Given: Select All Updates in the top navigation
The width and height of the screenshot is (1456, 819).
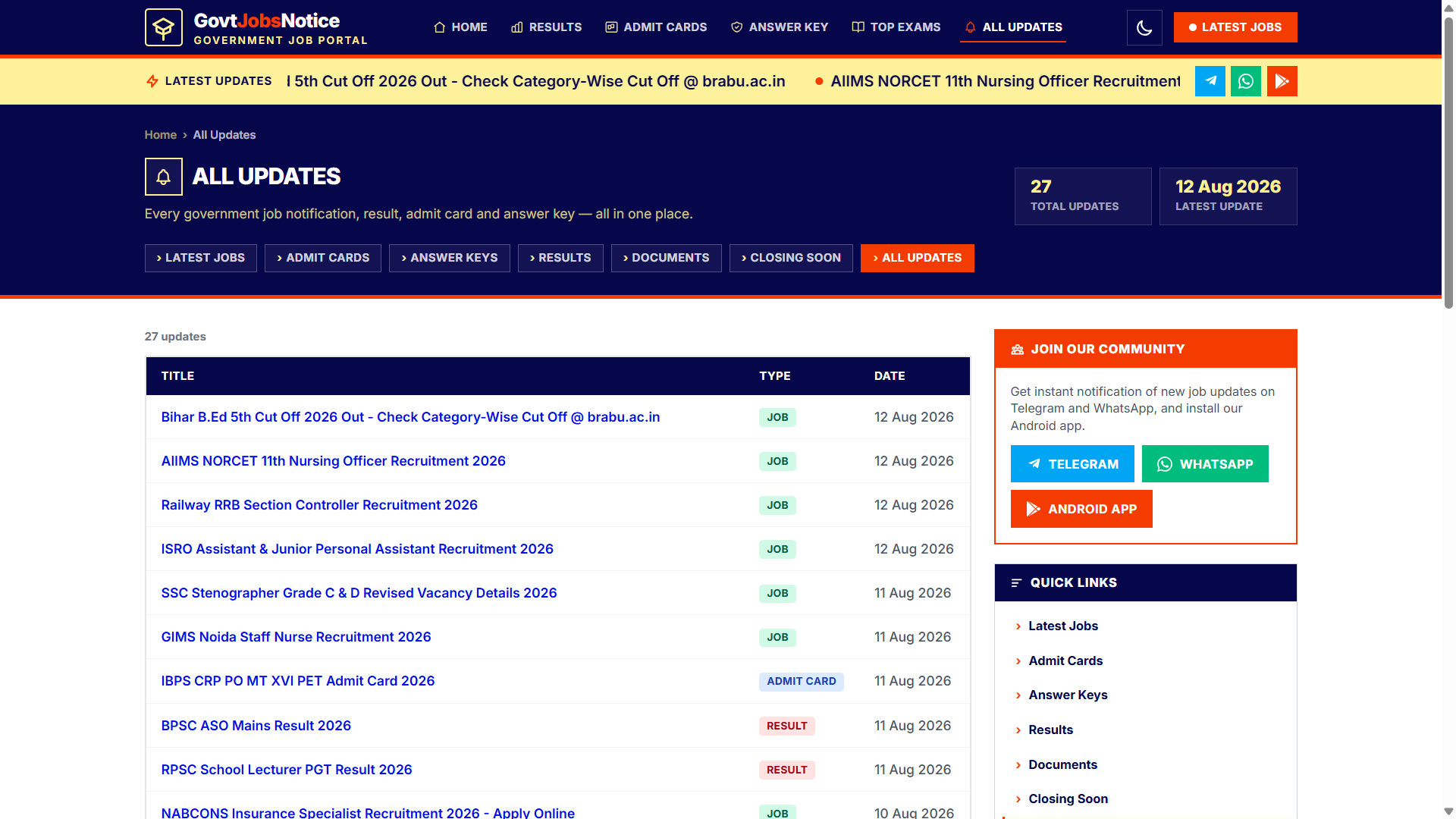Looking at the screenshot, I should (1013, 27).
